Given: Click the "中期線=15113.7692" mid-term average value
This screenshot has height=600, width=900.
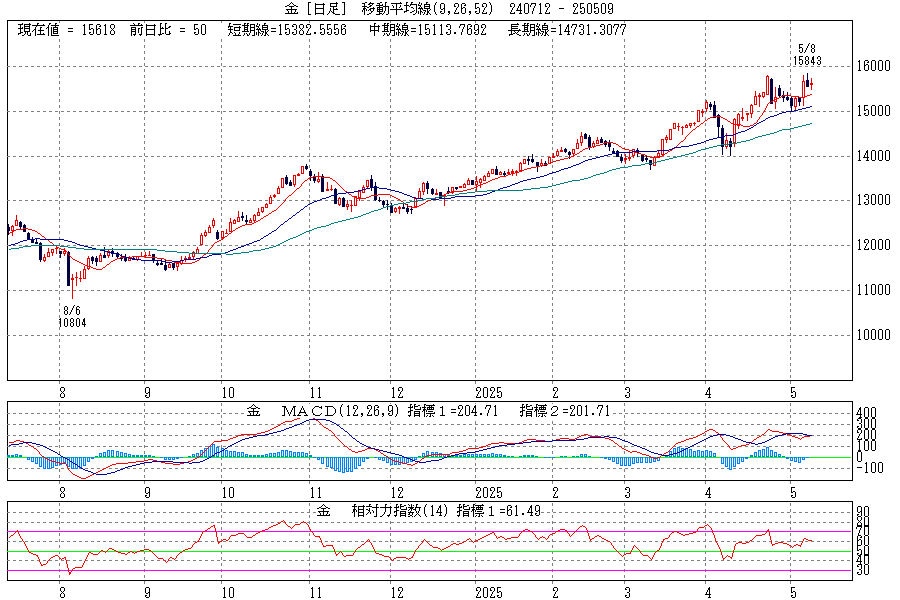Looking at the screenshot, I should (x=428, y=30).
